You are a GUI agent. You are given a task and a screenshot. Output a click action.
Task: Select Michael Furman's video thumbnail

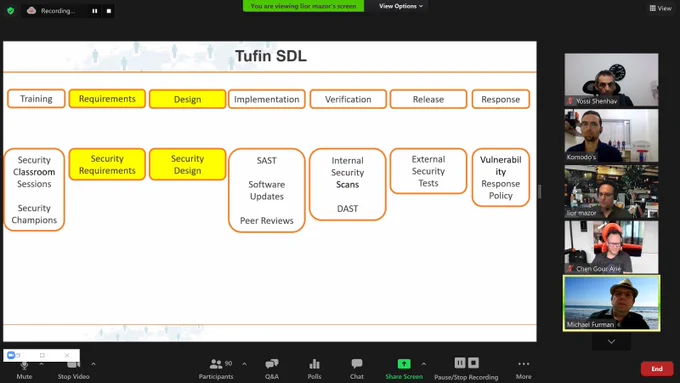(611, 303)
